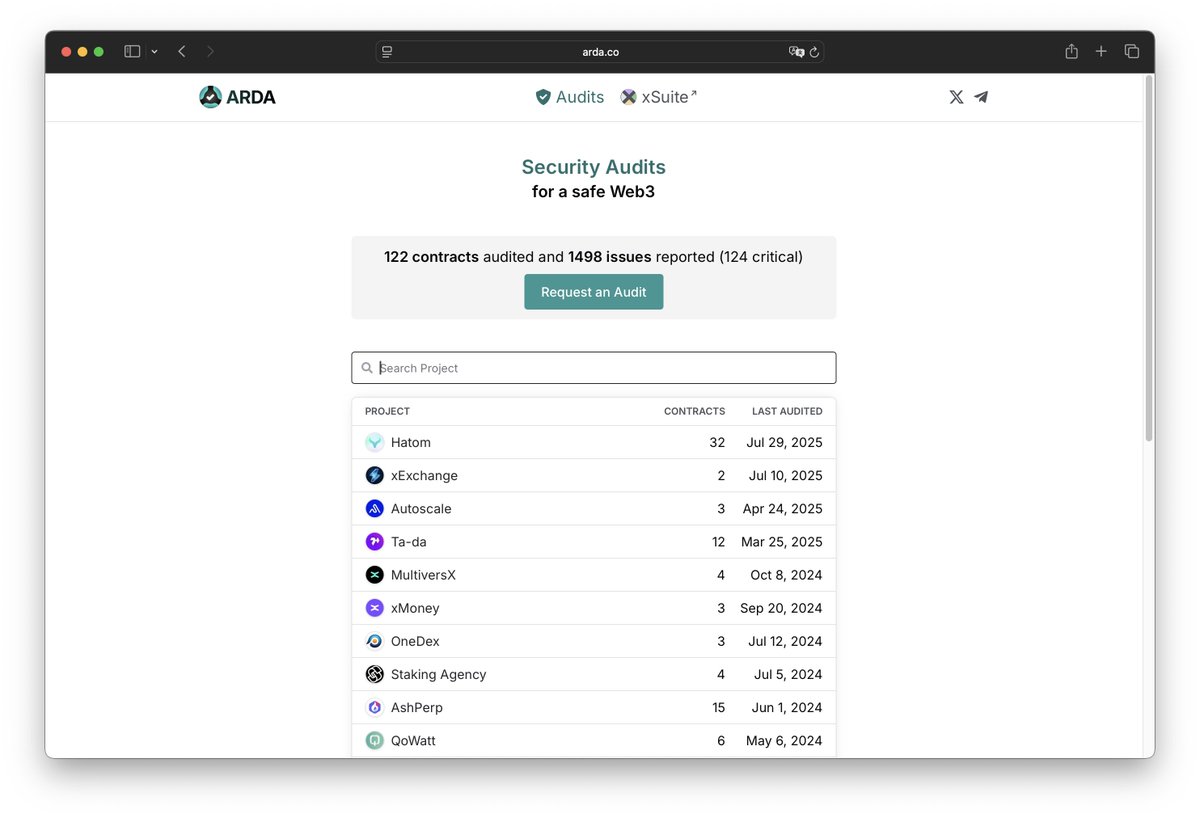Screen dimensions: 1200x818
Task: Click AshPerp's contract count 15
Action: pyautogui.click(x=718, y=707)
